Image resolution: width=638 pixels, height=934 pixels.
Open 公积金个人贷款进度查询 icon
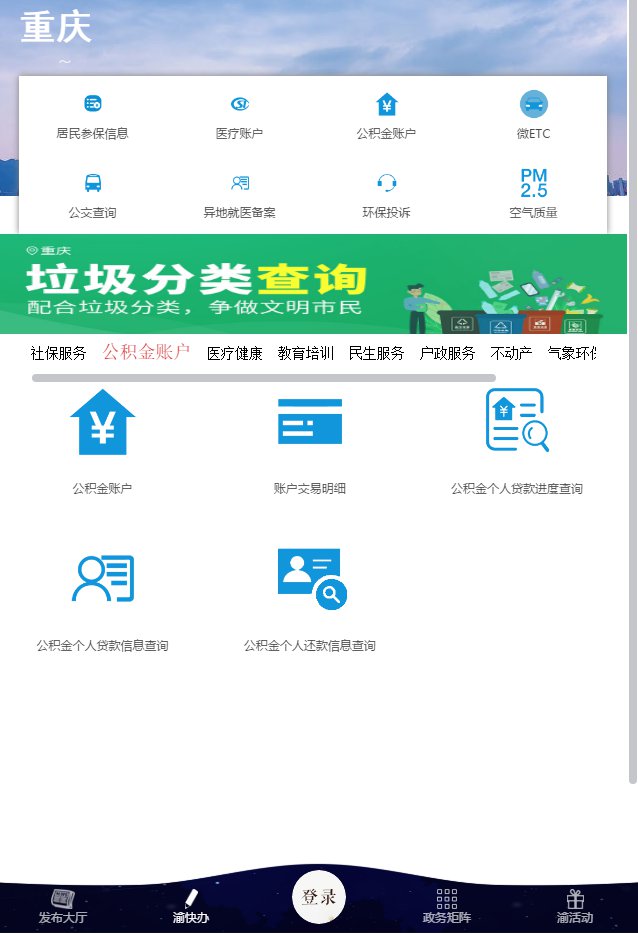(x=517, y=419)
